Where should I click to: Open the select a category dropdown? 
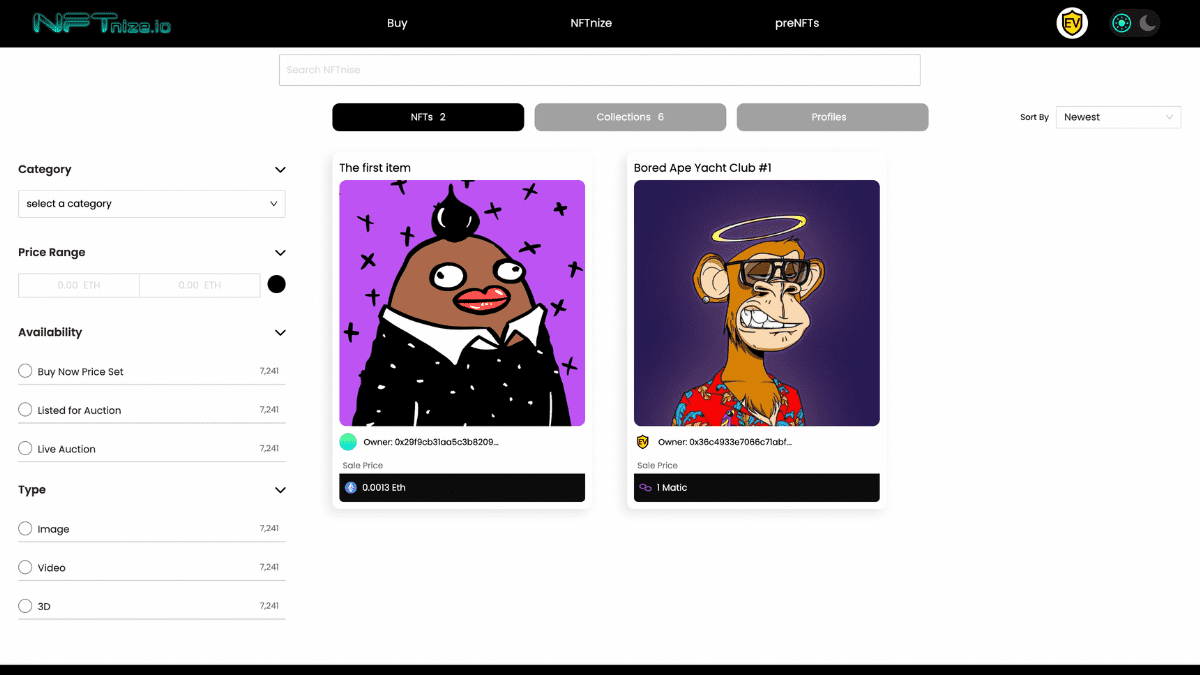(x=152, y=204)
